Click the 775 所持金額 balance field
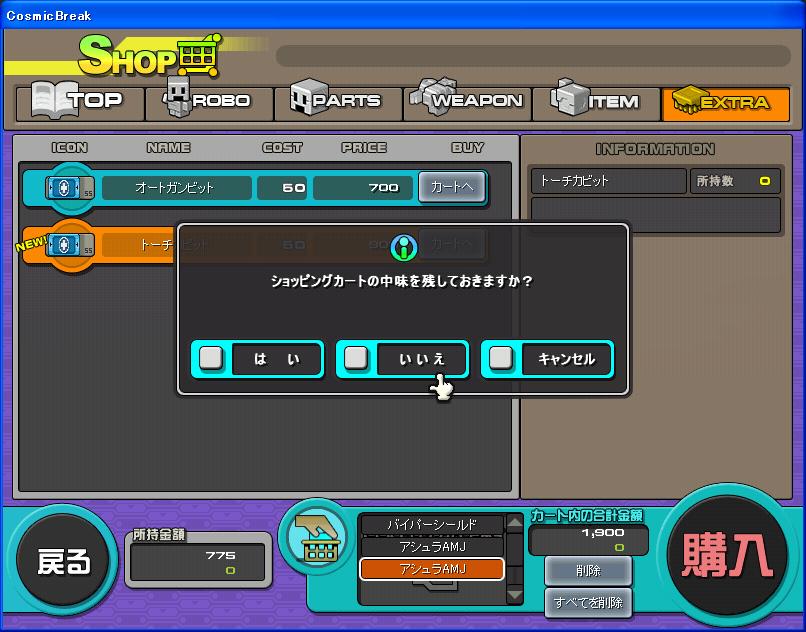Screen dimensions: 806x632 [x=198, y=563]
